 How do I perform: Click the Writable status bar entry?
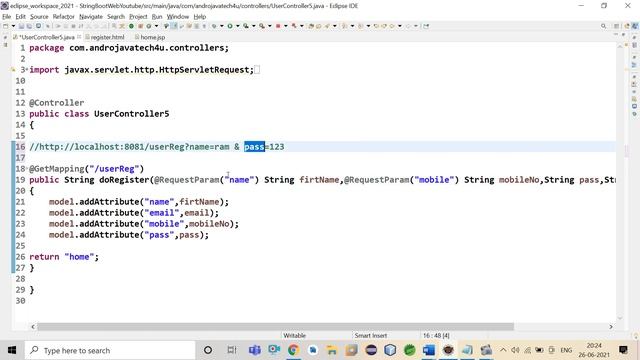click(295, 336)
